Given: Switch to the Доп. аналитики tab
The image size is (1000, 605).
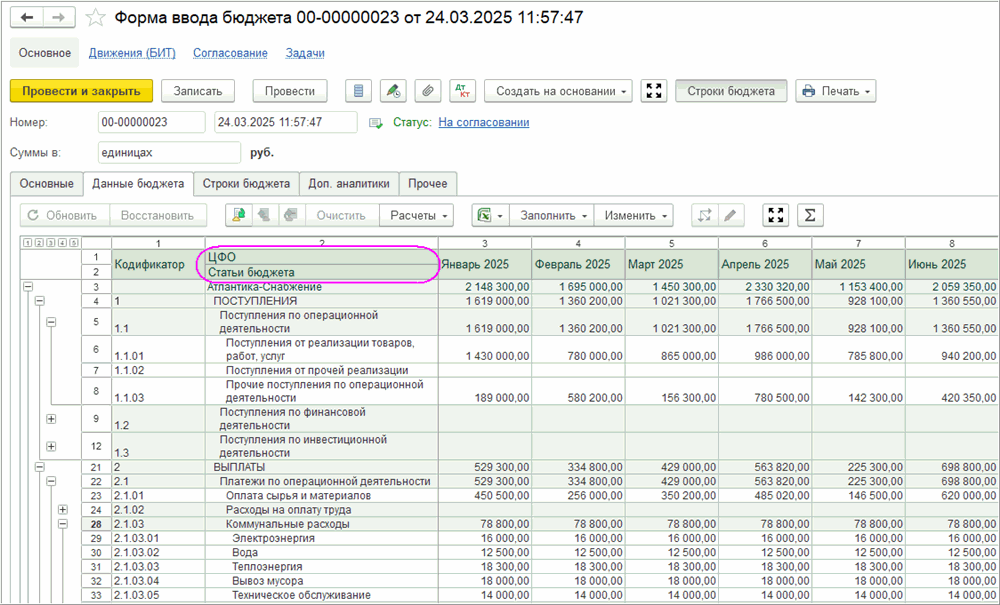Looking at the screenshot, I should [349, 184].
